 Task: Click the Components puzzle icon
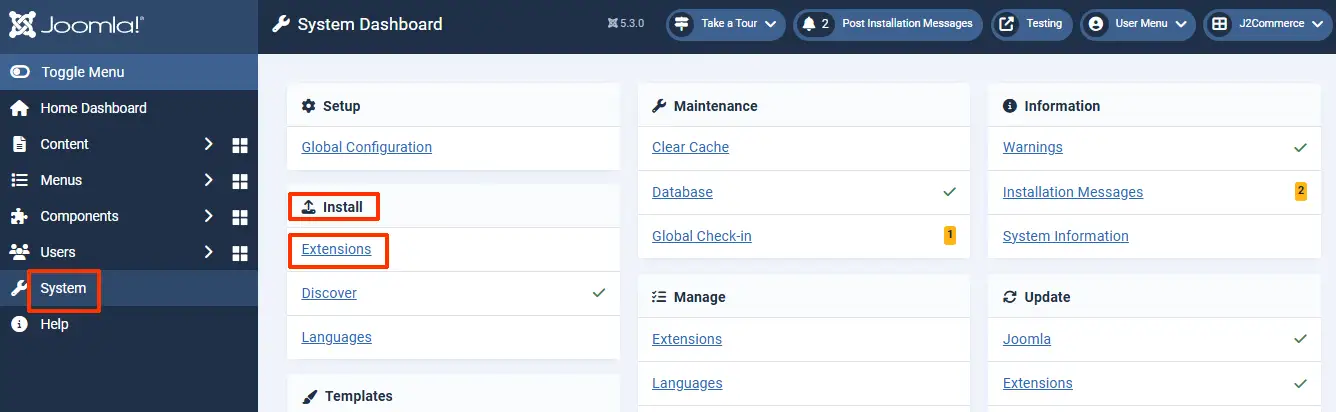pyautogui.click(x=19, y=216)
